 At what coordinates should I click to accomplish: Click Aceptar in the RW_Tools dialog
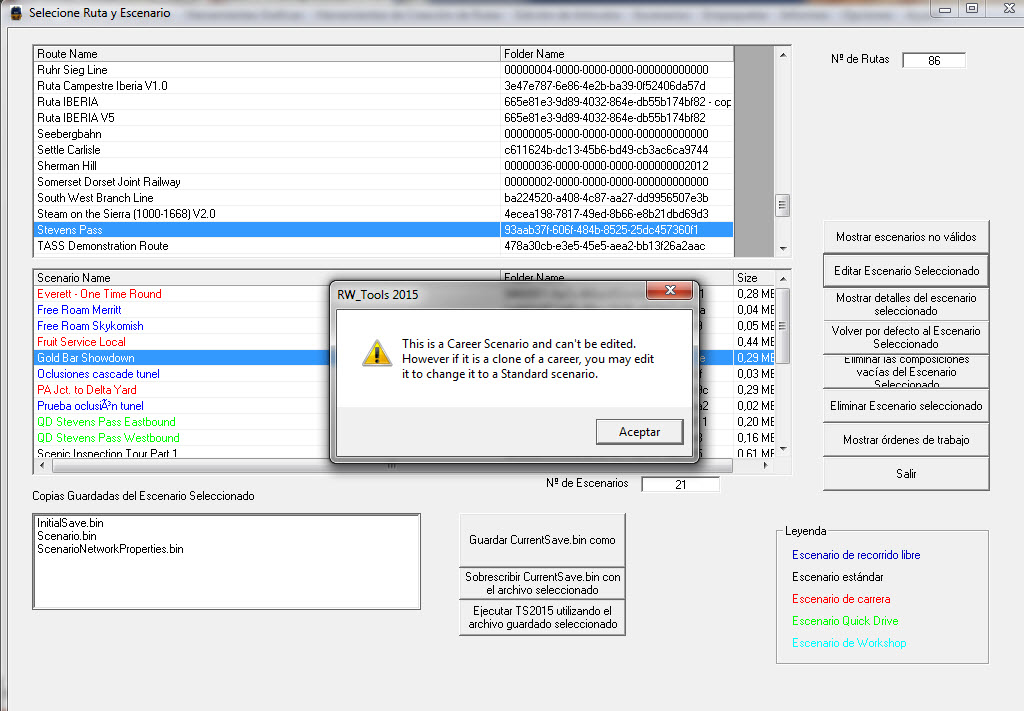pos(640,431)
